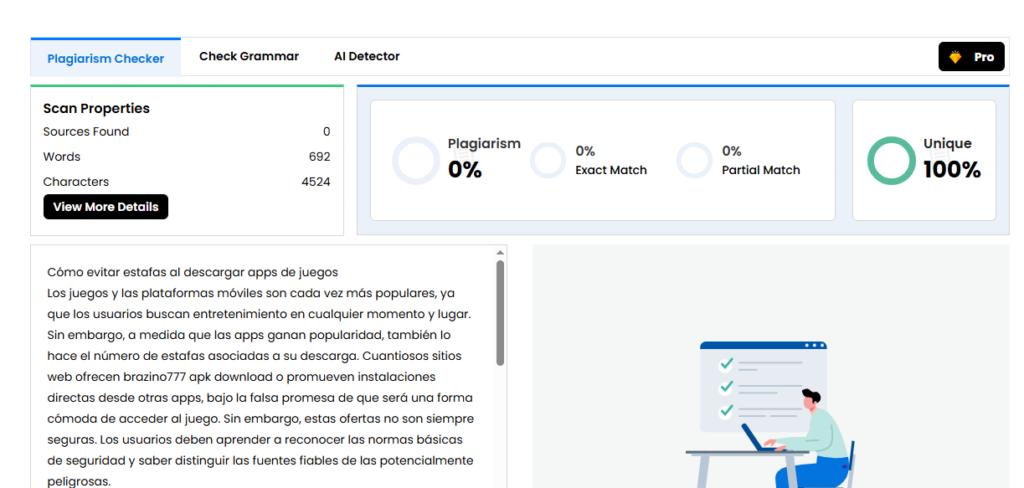Click the diamond icon on Pro button

click(x=955, y=58)
